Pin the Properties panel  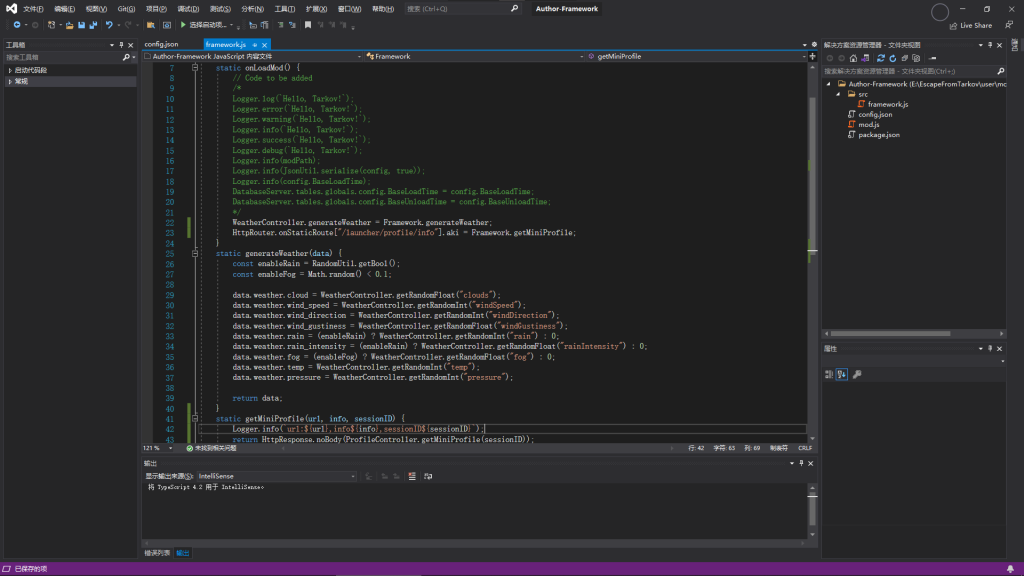[990, 349]
